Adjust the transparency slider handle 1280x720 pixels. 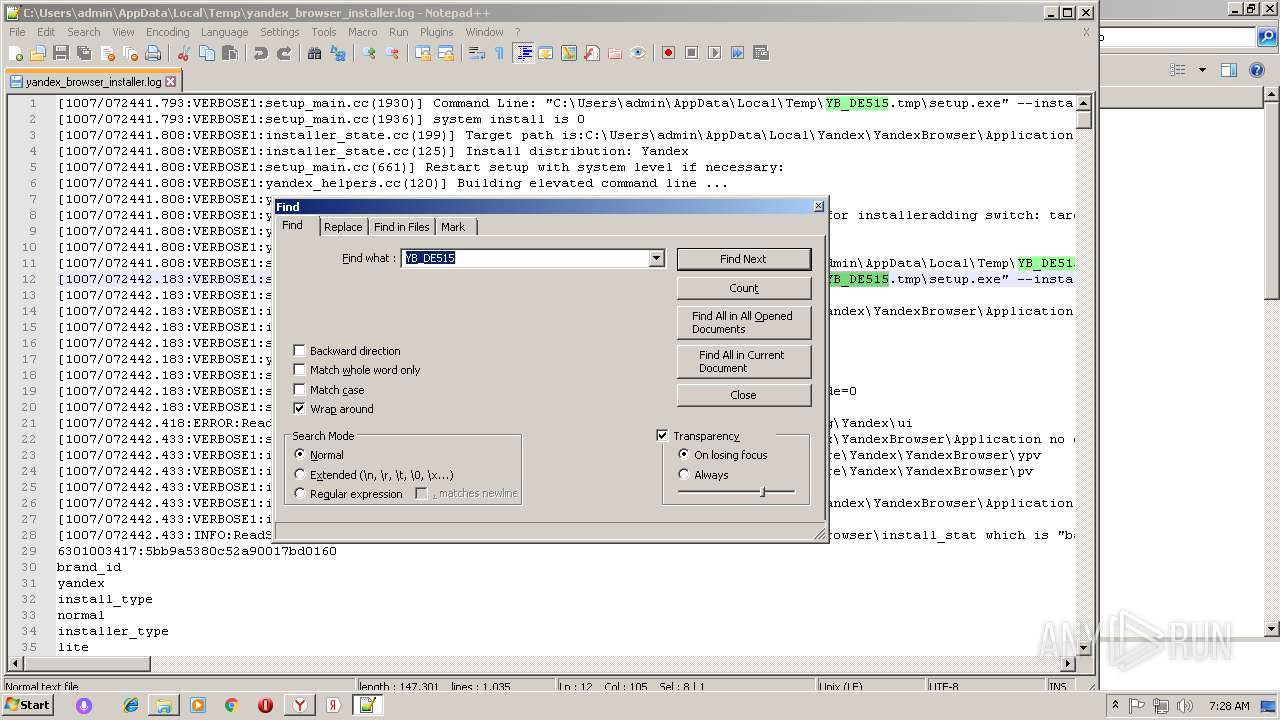point(762,492)
